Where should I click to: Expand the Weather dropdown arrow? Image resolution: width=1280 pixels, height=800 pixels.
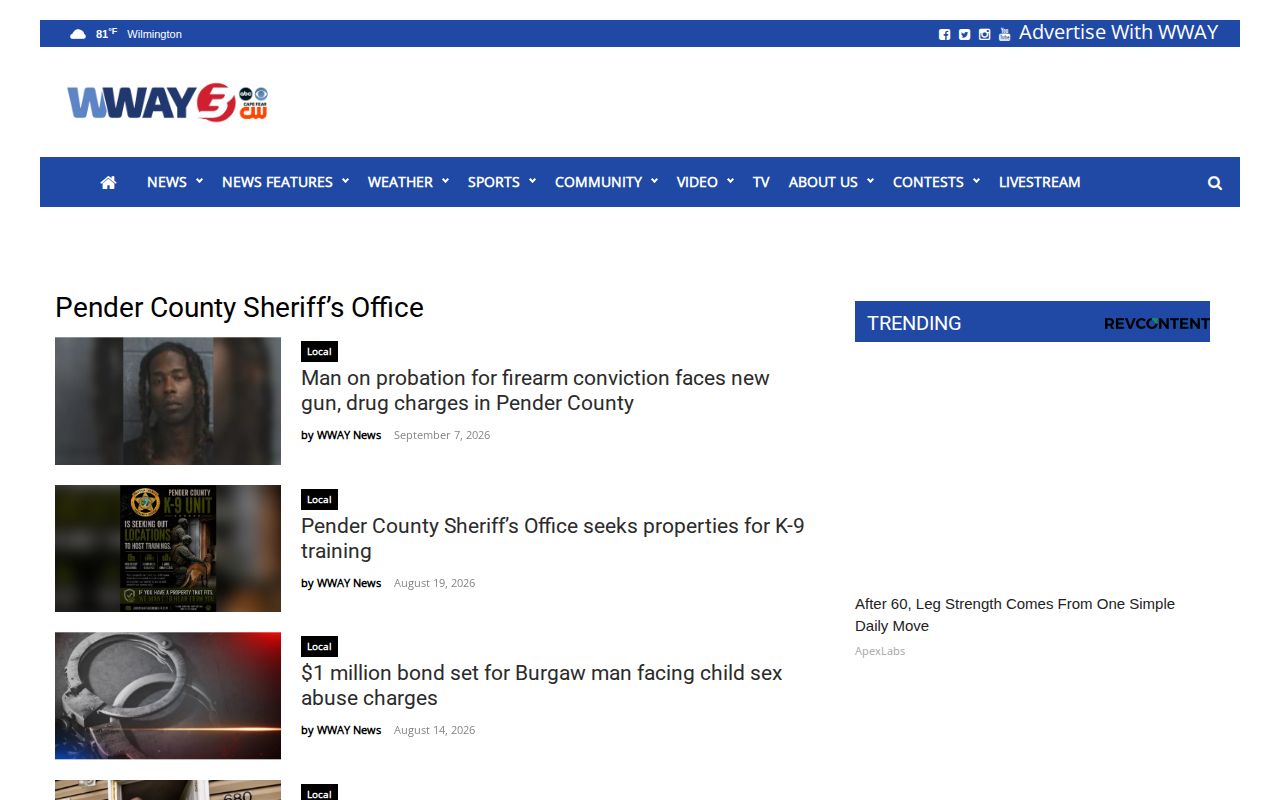pos(445,181)
